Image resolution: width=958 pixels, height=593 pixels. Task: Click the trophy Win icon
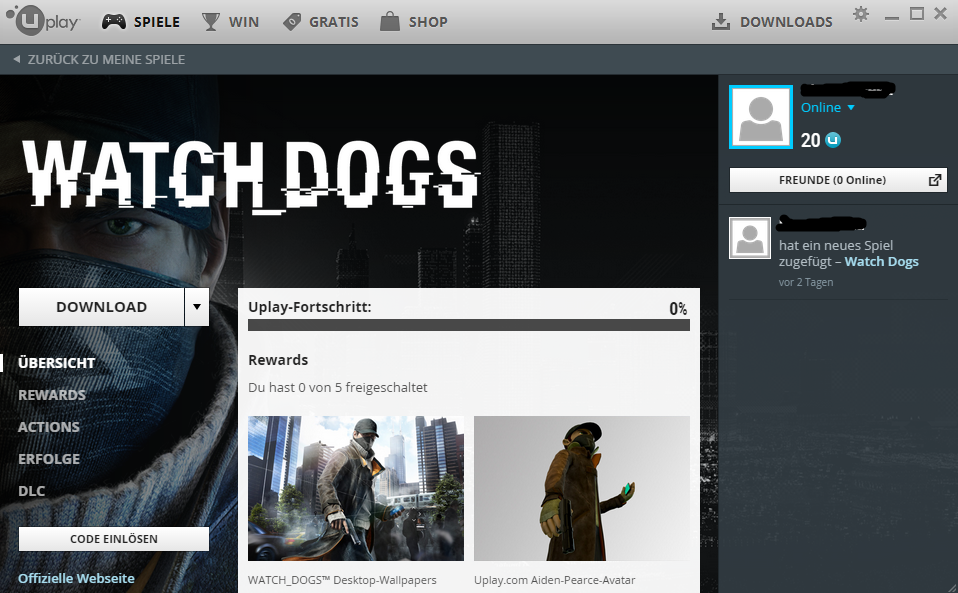click(x=211, y=22)
